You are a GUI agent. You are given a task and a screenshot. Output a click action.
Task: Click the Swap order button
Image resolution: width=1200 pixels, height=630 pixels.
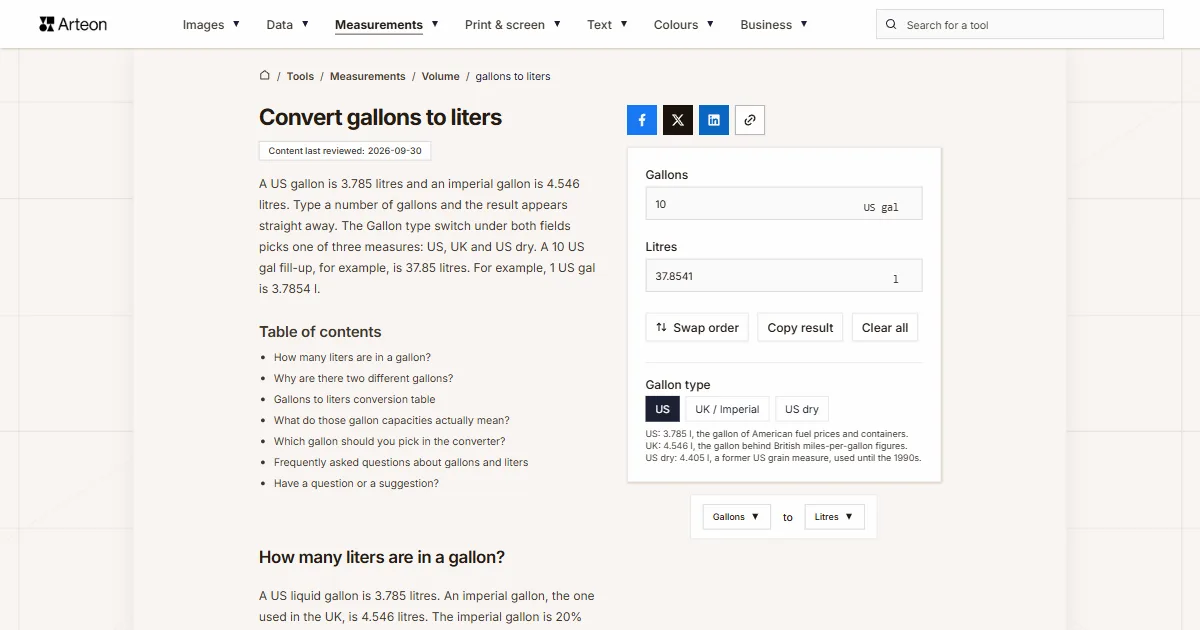697,328
